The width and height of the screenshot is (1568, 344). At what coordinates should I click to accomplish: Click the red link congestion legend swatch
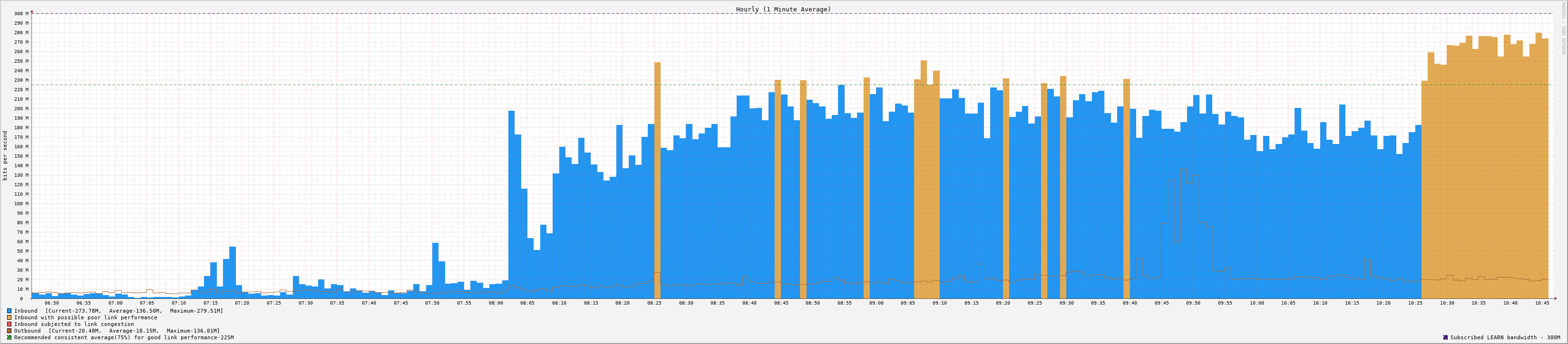pos(9,324)
